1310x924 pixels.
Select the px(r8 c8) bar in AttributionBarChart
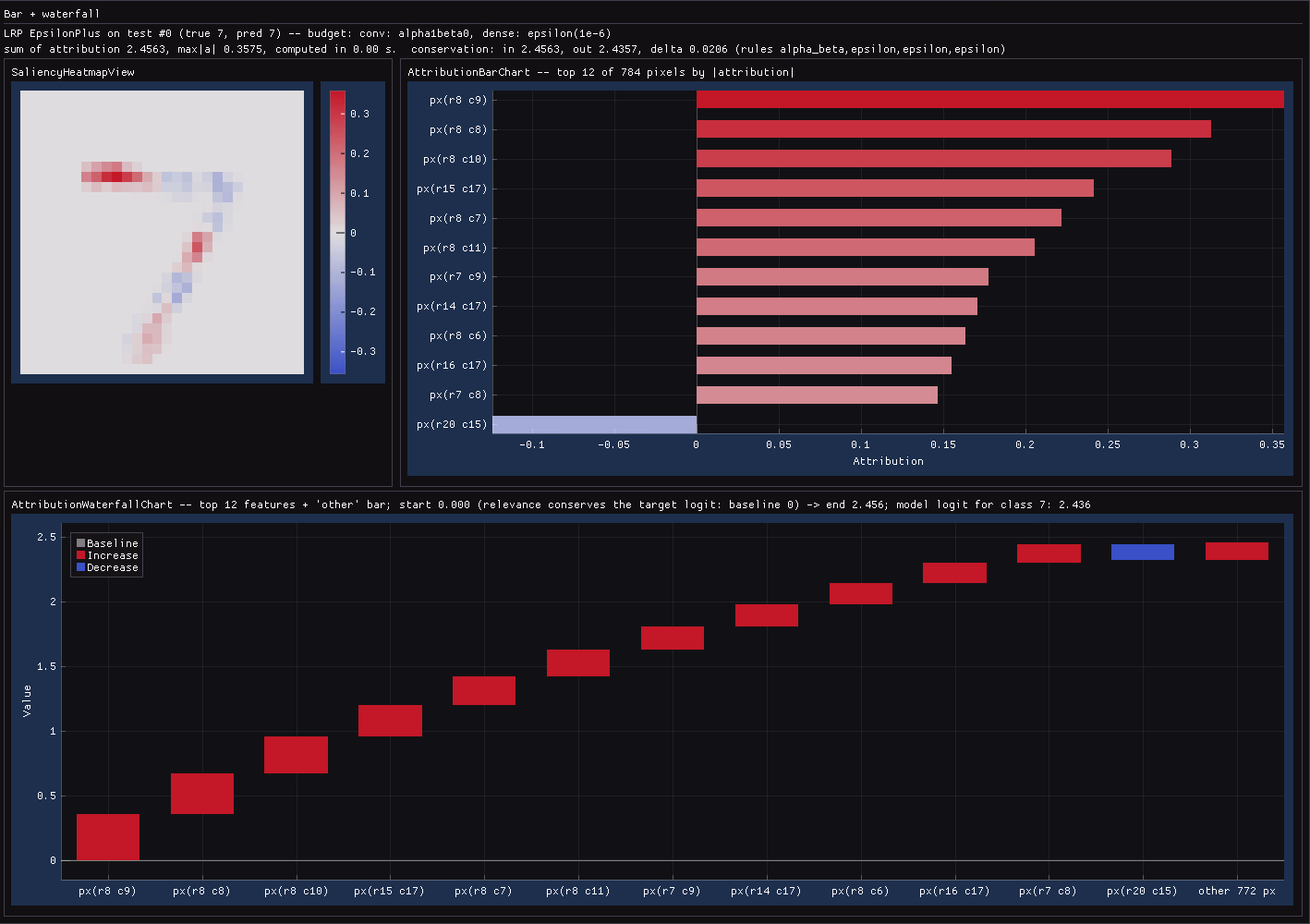coord(953,129)
